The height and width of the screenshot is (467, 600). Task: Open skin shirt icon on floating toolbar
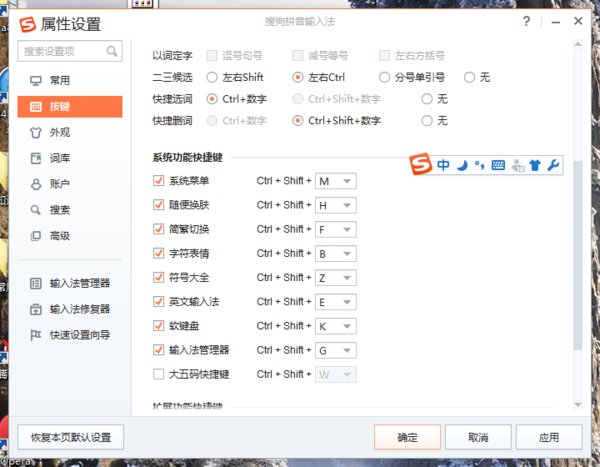[x=535, y=165]
